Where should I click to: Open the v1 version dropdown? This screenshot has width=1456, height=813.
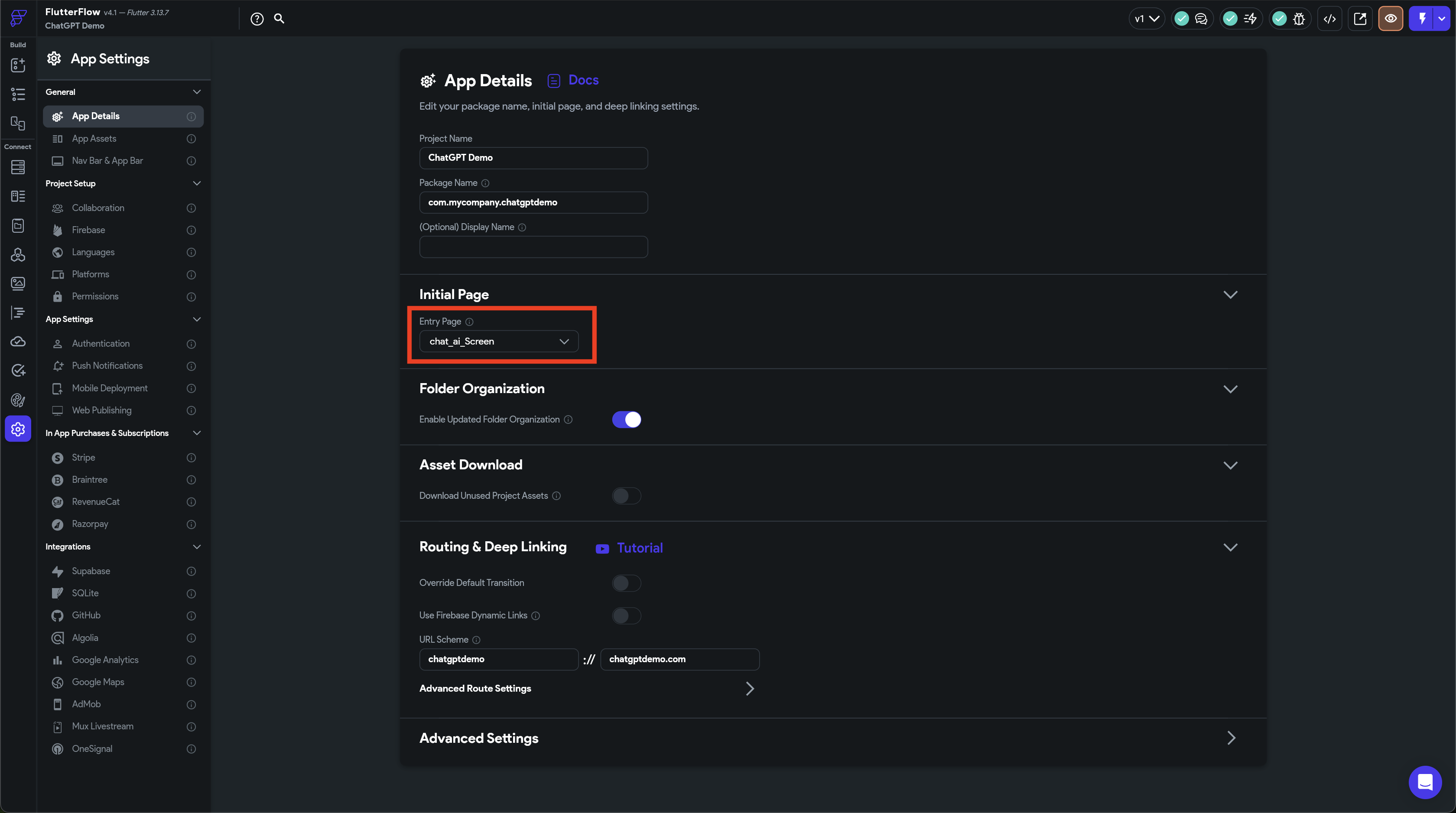click(x=1146, y=19)
